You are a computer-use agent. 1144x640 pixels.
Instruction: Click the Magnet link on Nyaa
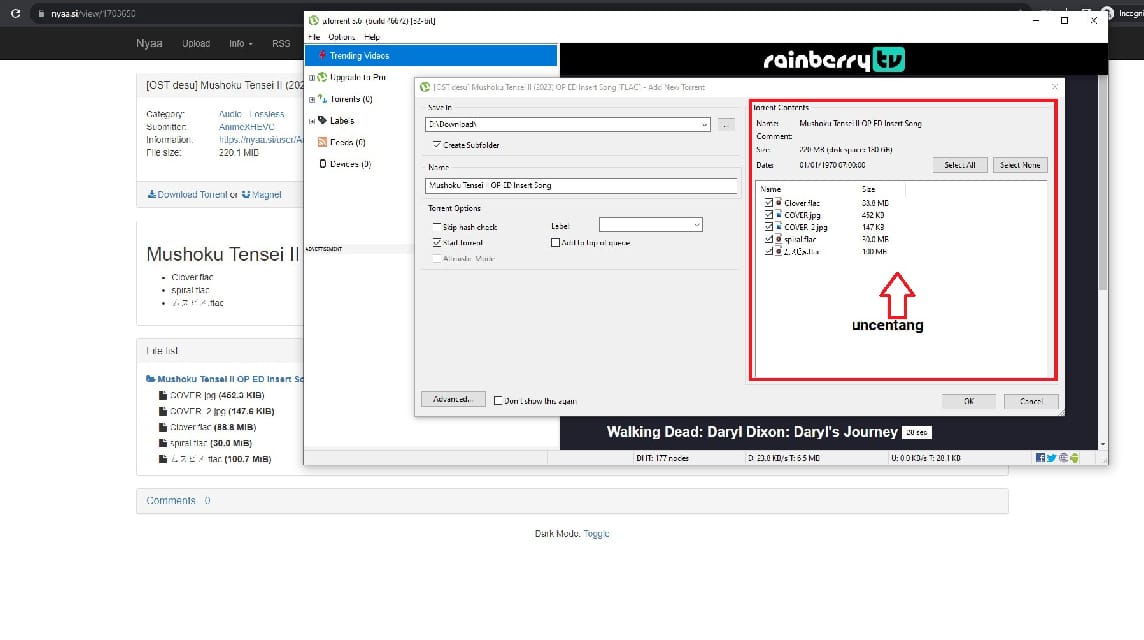[x=261, y=195]
